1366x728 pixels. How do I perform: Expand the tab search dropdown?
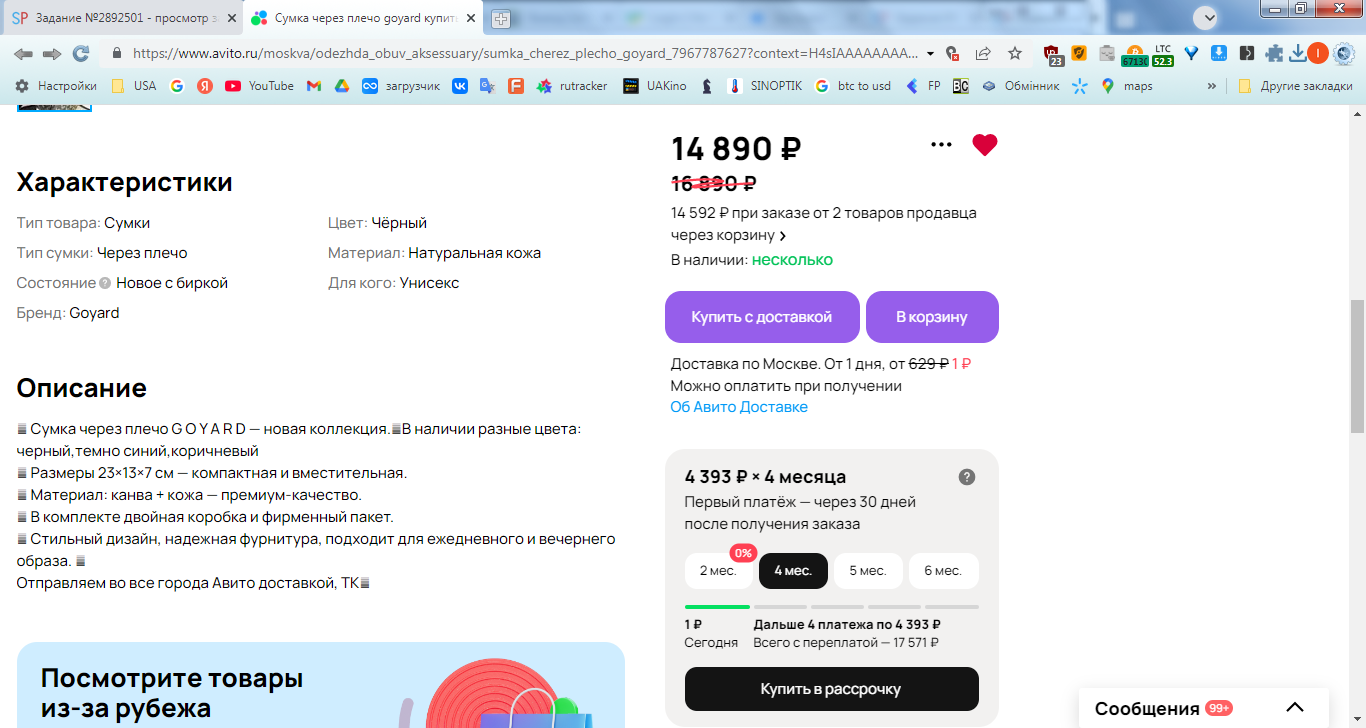(1208, 17)
